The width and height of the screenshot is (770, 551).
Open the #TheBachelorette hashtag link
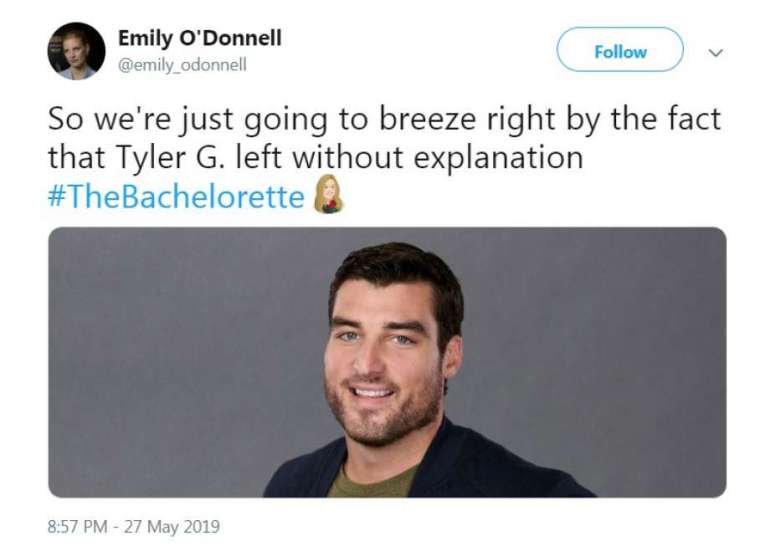point(175,196)
